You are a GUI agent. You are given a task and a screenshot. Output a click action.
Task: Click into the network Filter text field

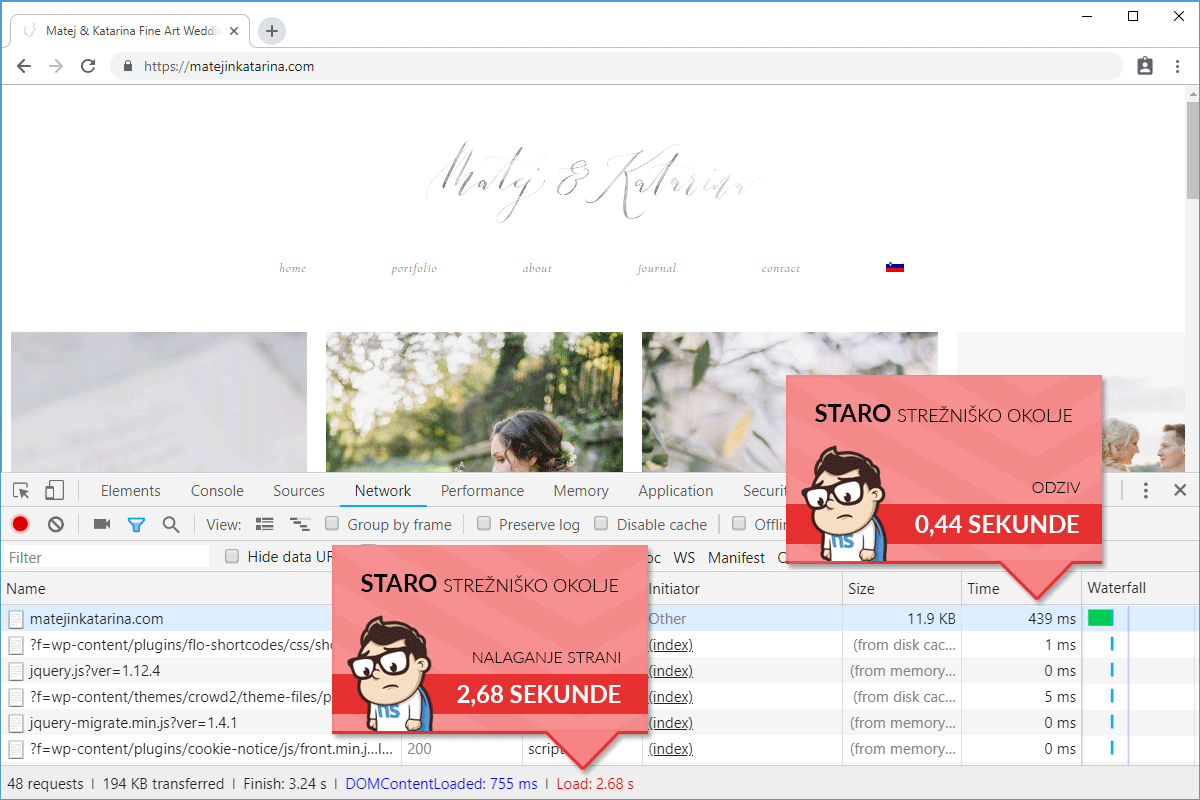click(105, 557)
